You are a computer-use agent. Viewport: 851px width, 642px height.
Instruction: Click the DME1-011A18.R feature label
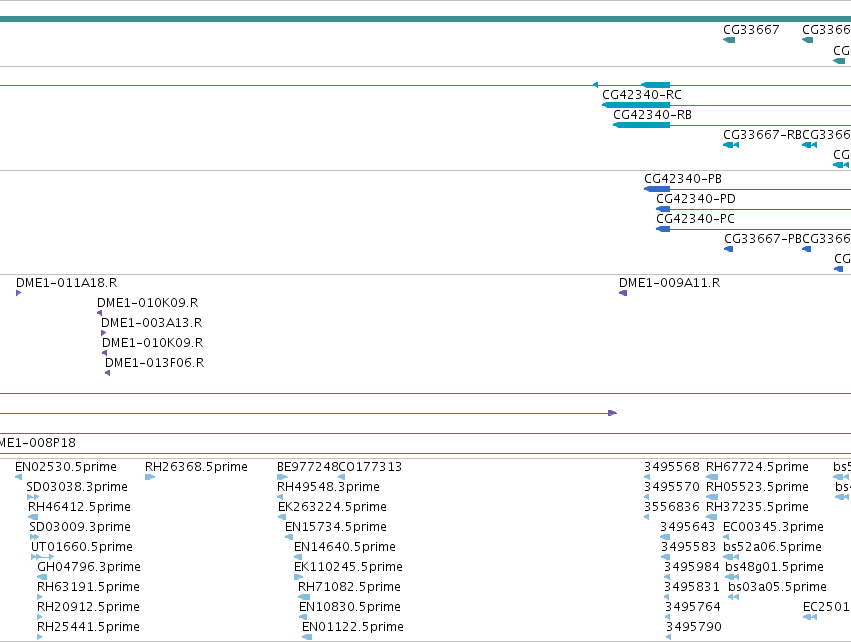[x=66, y=283]
